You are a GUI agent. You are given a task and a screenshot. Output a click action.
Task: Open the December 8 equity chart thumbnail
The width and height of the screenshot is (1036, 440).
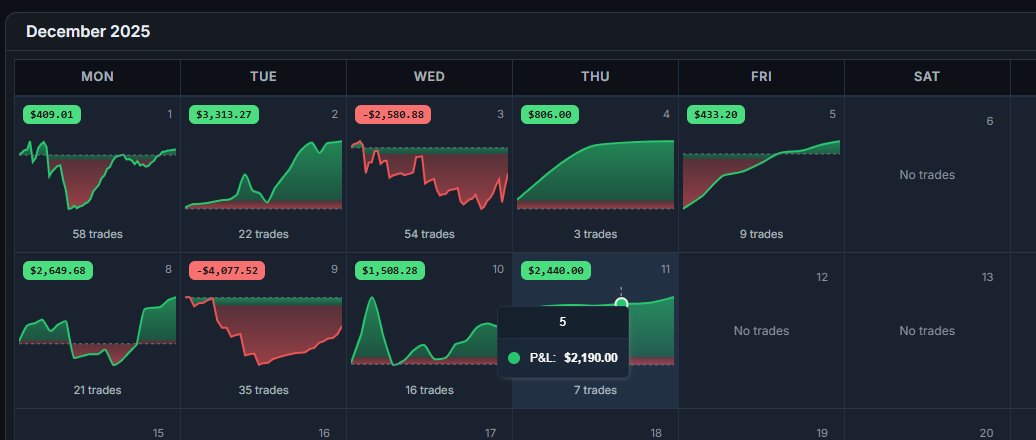(98, 330)
